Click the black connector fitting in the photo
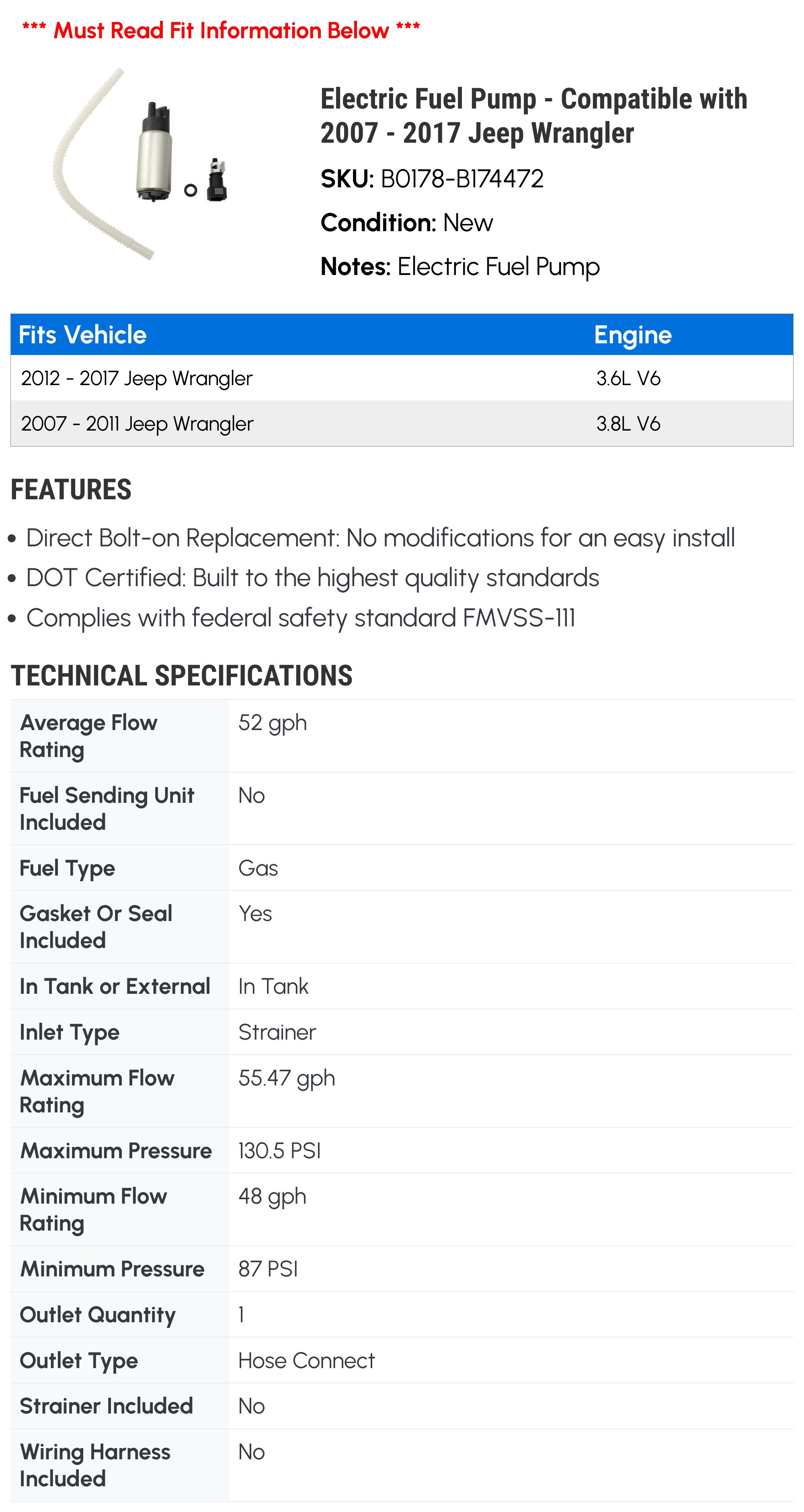 click(x=217, y=180)
